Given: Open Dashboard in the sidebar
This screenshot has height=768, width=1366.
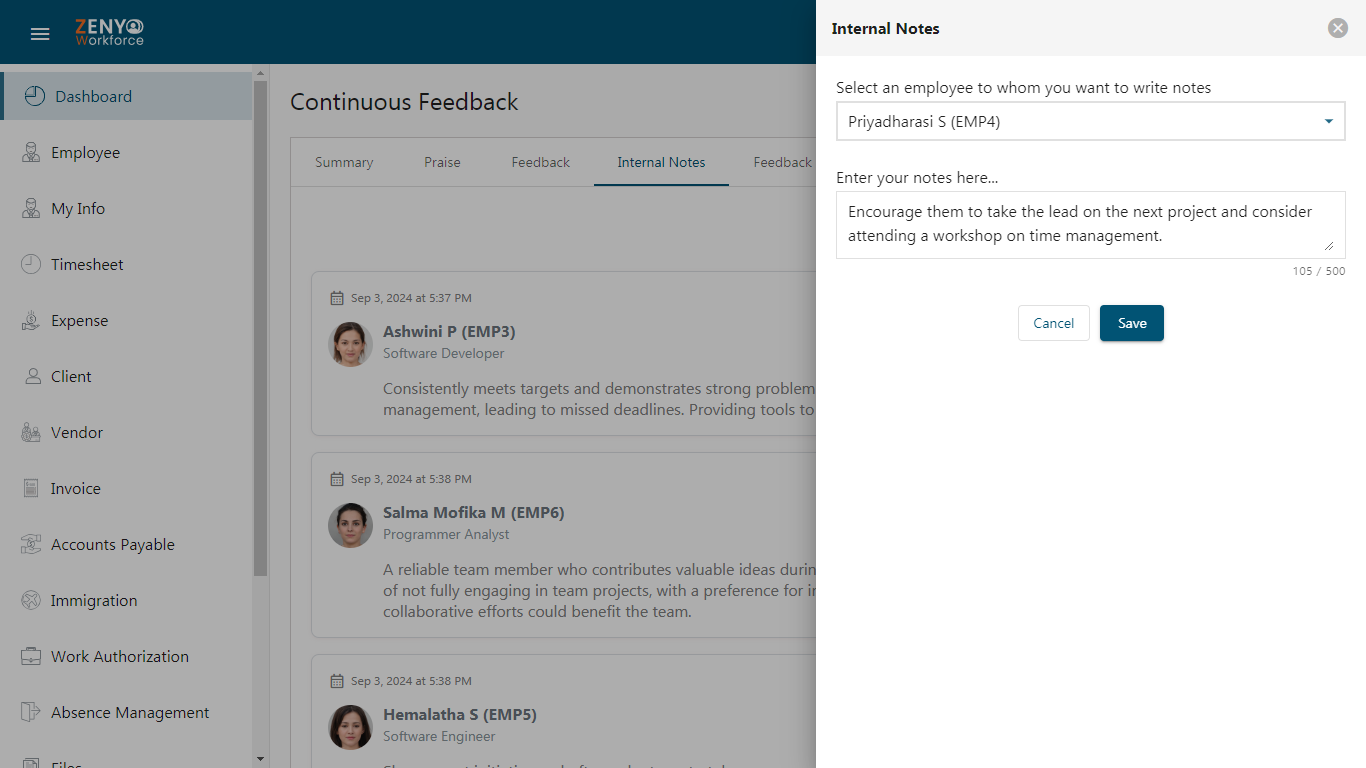Looking at the screenshot, I should click(127, 96).
